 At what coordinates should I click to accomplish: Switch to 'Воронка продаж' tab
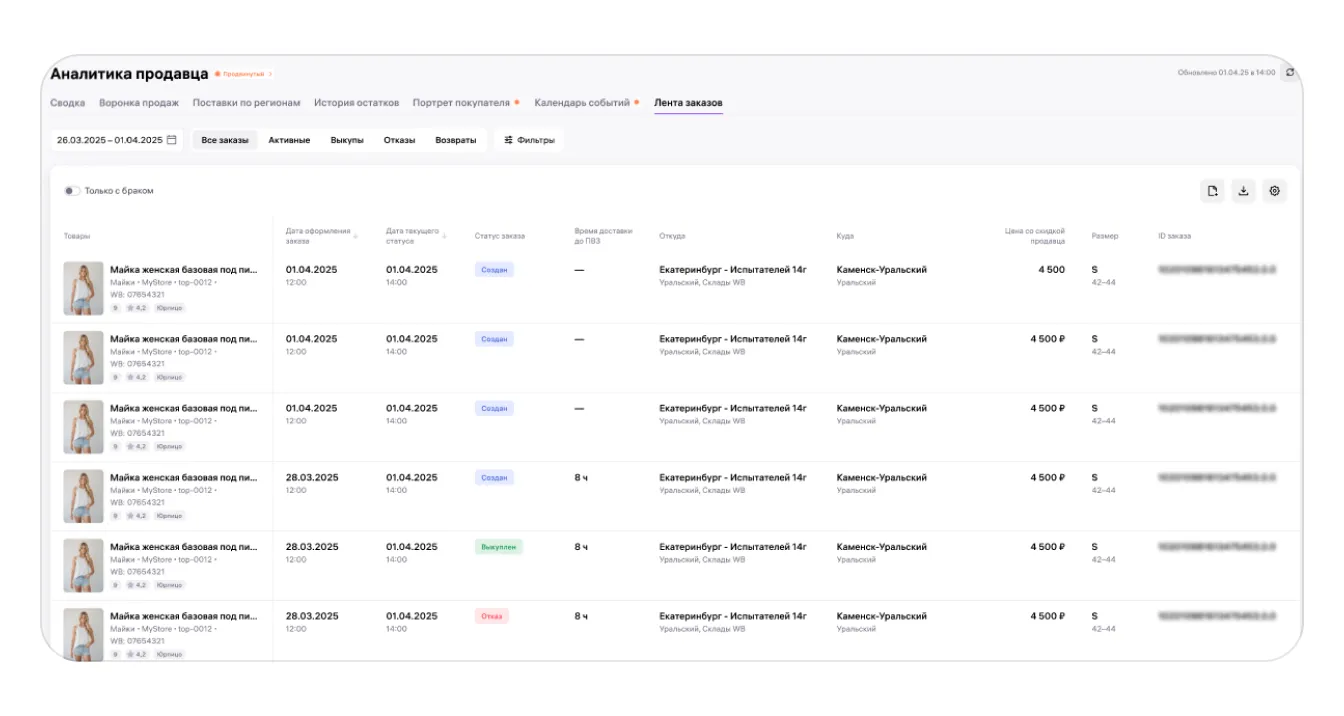(x=139, y=103)
